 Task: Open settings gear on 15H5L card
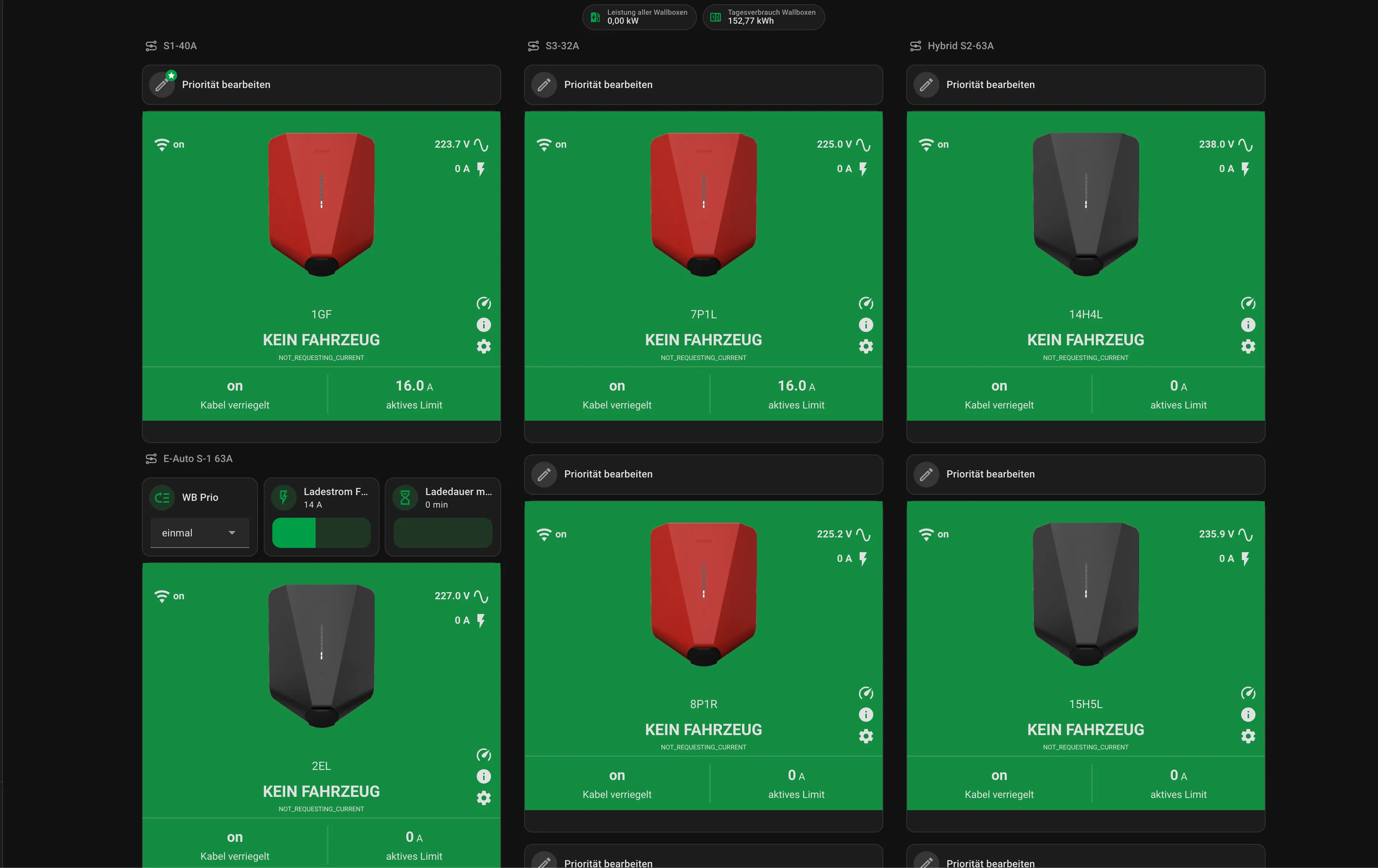coord(1248,736)
